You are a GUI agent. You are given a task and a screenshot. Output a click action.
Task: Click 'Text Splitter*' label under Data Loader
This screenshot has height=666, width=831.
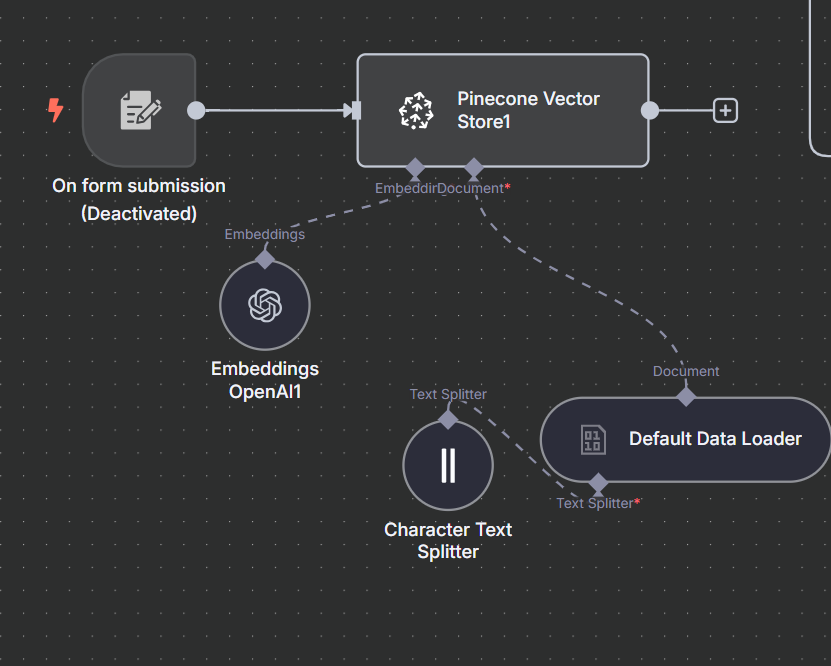[x=598, y=503]
